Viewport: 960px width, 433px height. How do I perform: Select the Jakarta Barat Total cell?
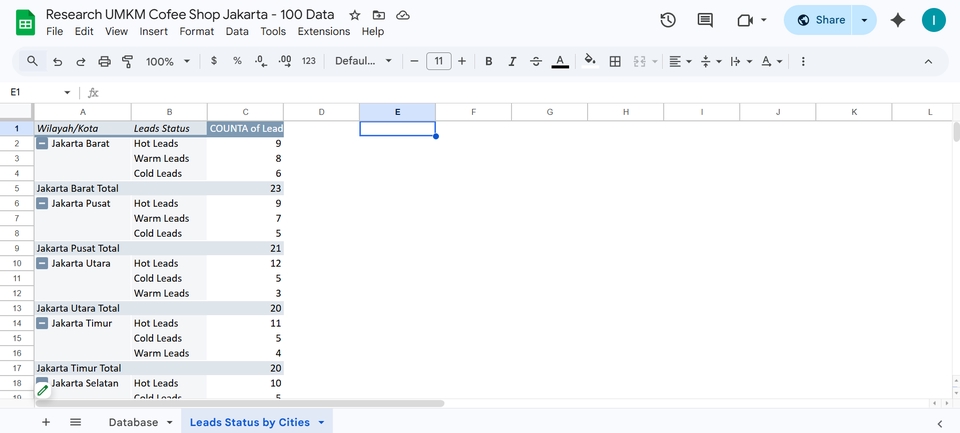(83, 189)
